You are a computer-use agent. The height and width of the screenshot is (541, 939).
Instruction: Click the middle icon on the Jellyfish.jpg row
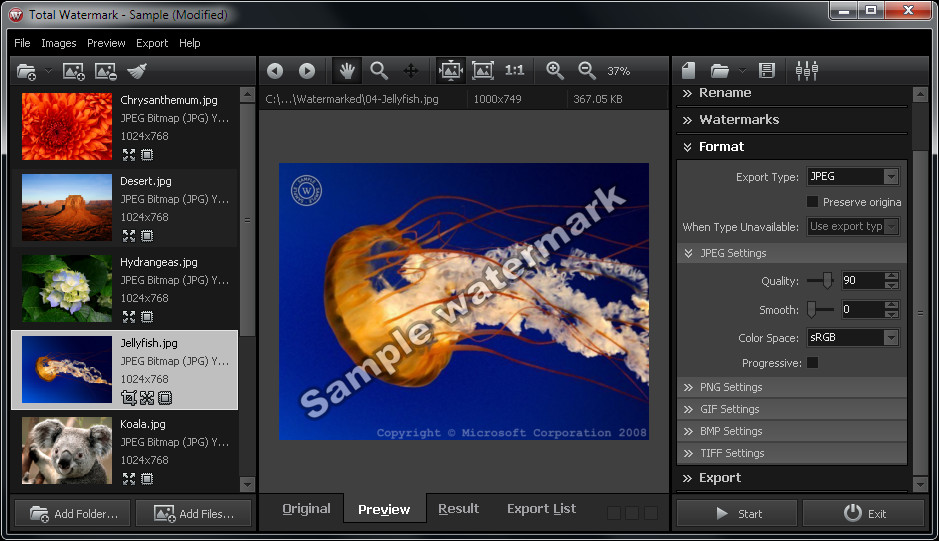(147, 397)
